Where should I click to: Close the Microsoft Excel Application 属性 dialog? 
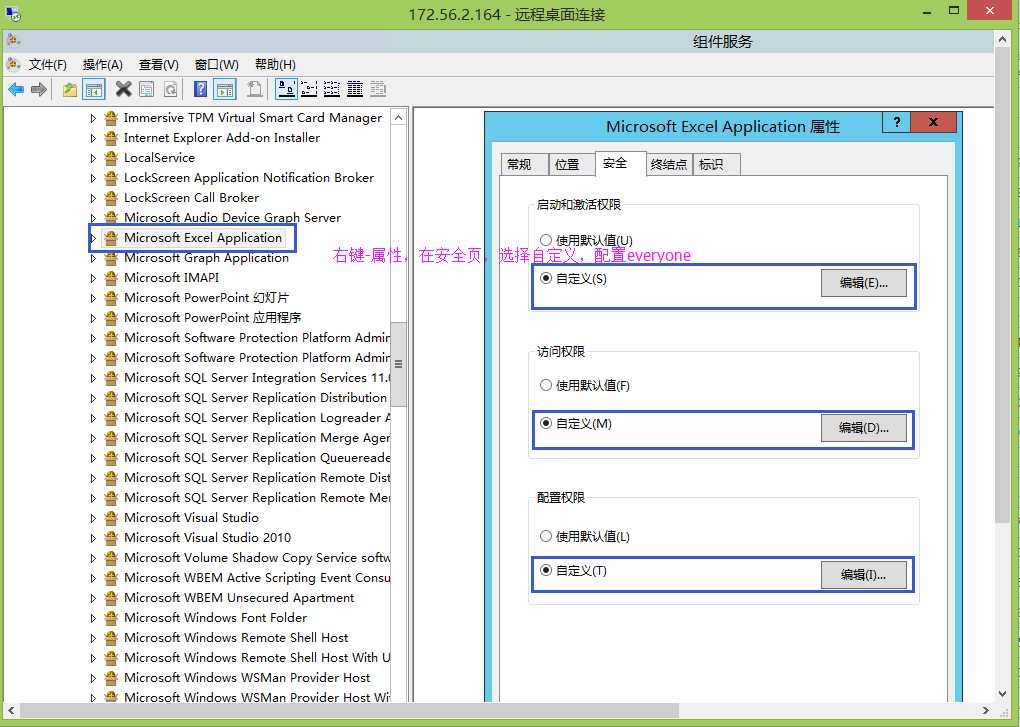[x=933, y=122]
